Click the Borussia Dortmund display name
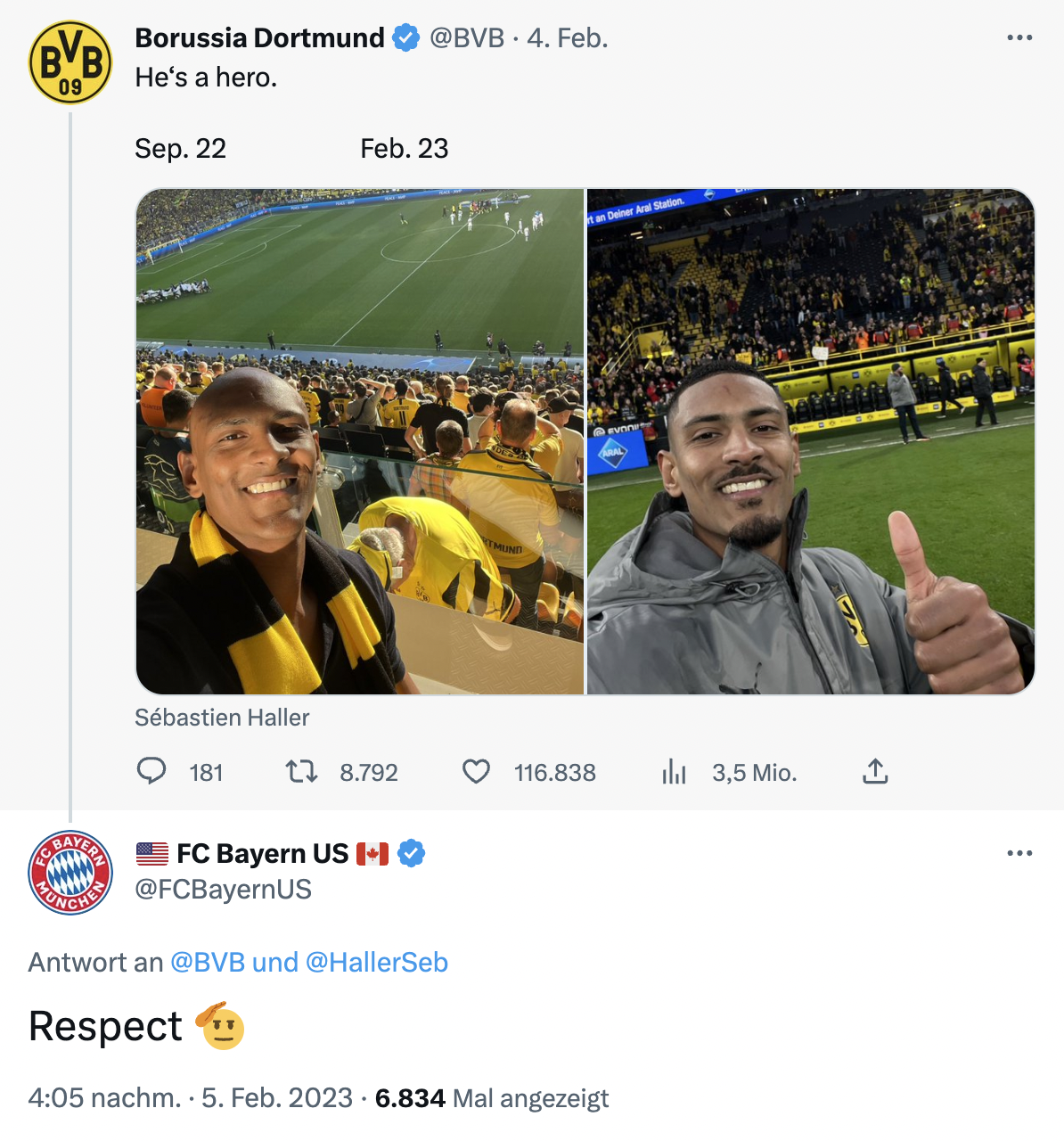Screen dimensions: 1064x1141 pyautogui.click(x=259, y=37)
